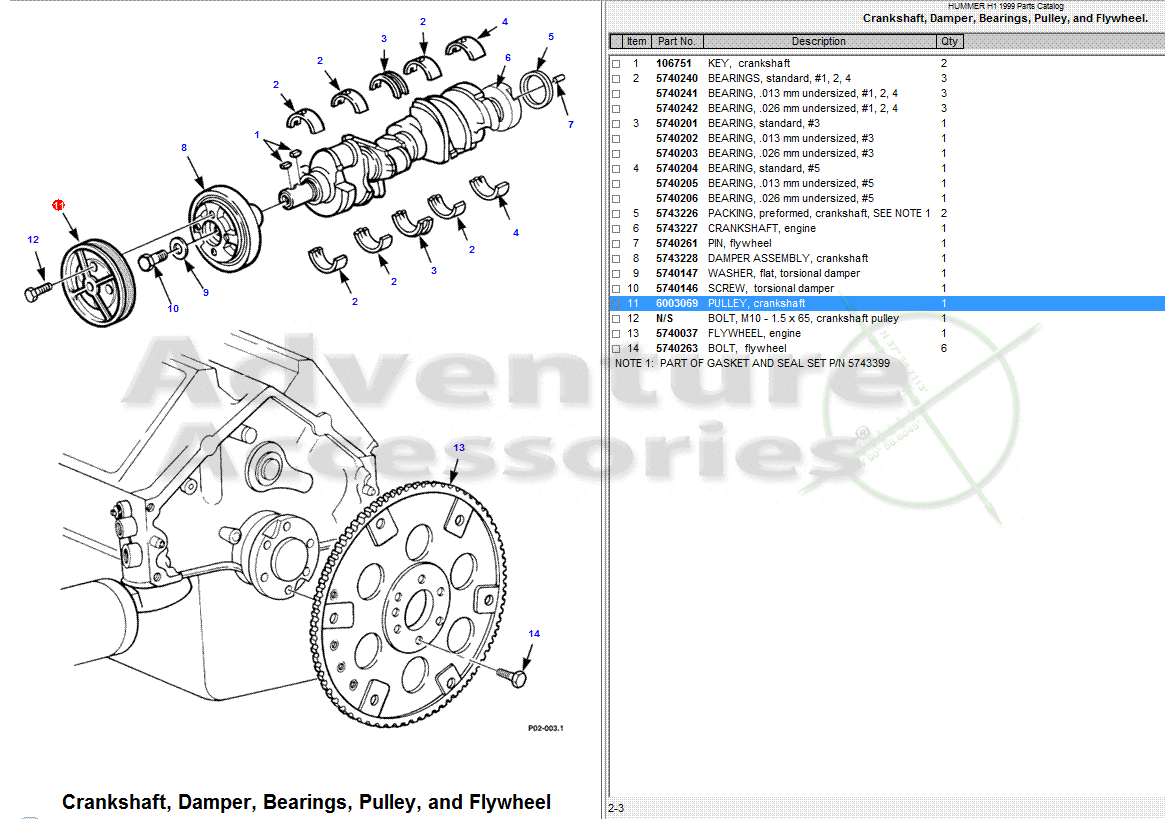Click callout number 11 in the diagram

(x=58, y=205)
